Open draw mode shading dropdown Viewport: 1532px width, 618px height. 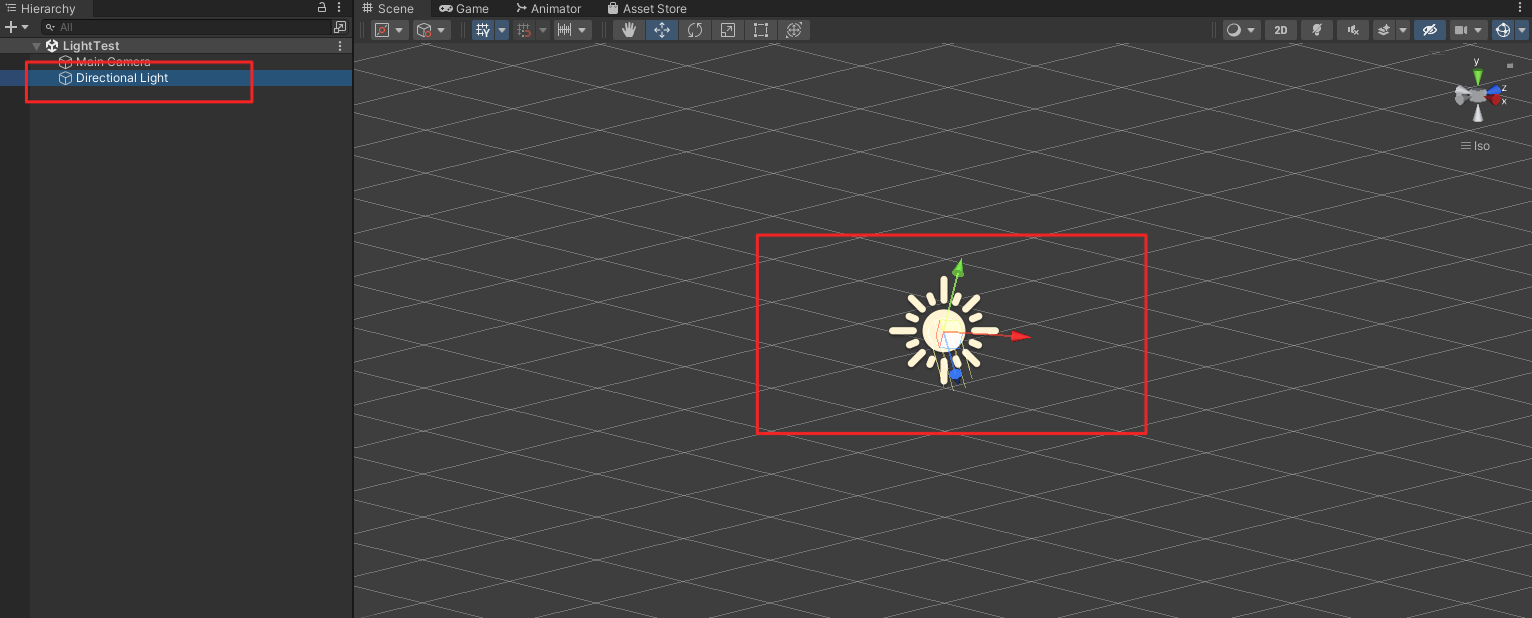coord(1241,30)
